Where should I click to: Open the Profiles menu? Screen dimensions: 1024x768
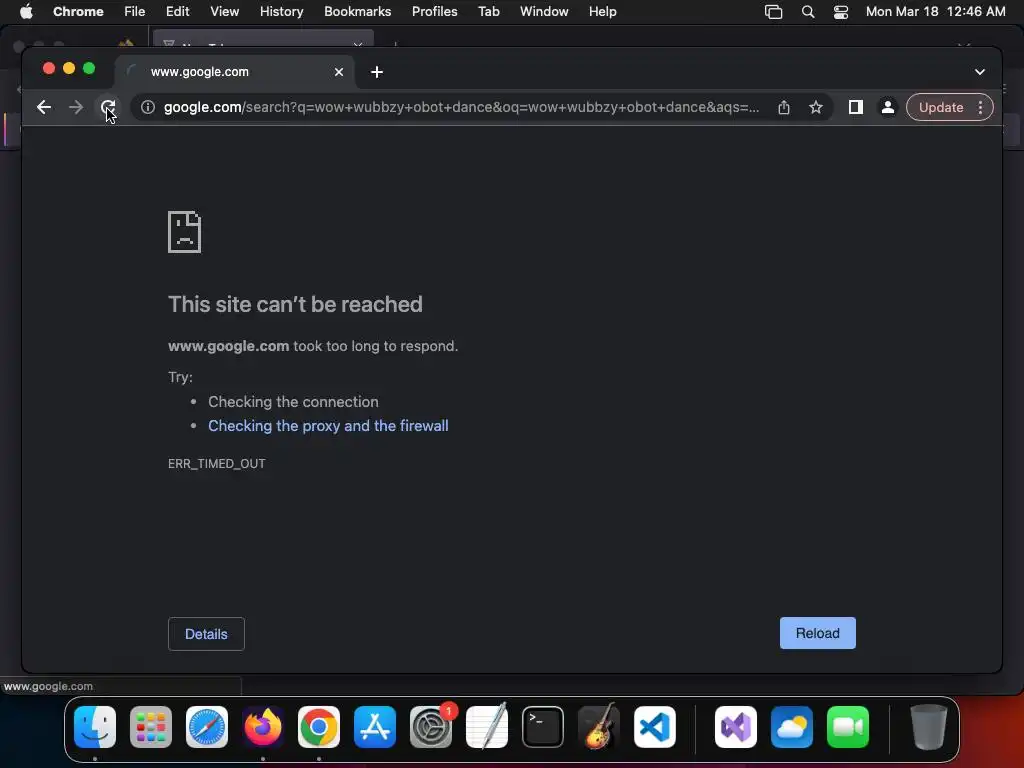pos(435,11)
